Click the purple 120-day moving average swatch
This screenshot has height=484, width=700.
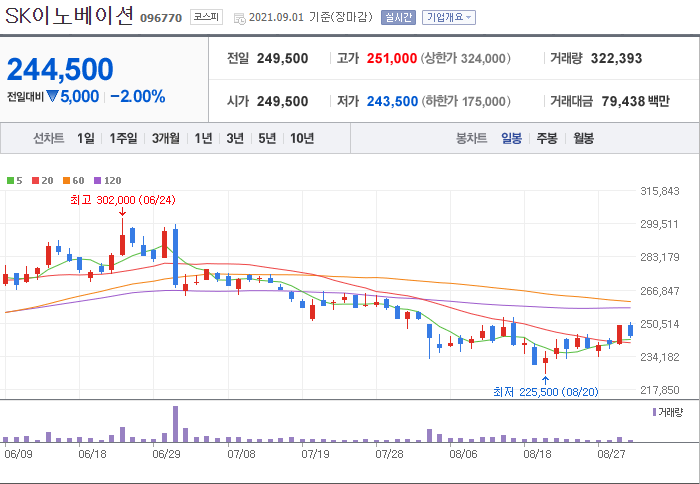point(98,180)
